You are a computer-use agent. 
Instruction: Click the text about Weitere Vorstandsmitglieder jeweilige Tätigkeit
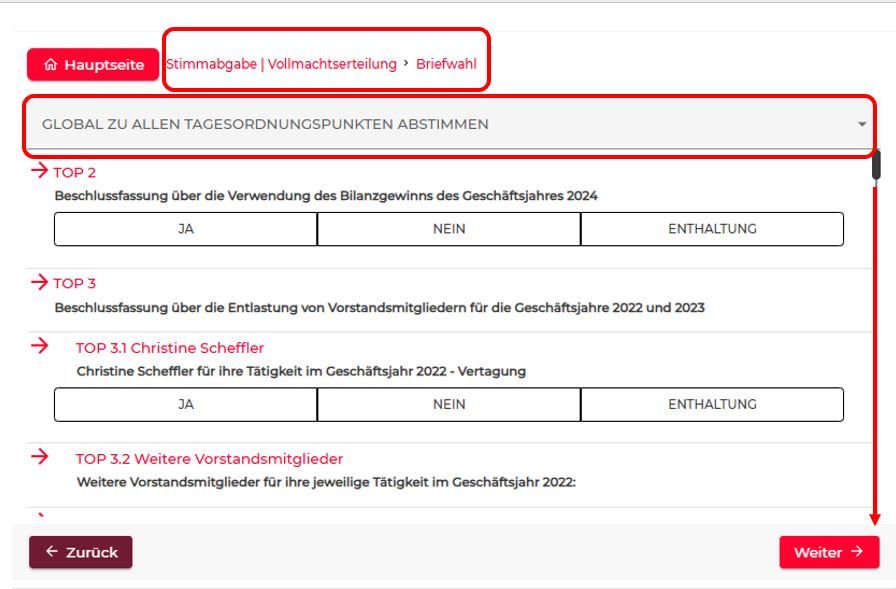[326, 482]
